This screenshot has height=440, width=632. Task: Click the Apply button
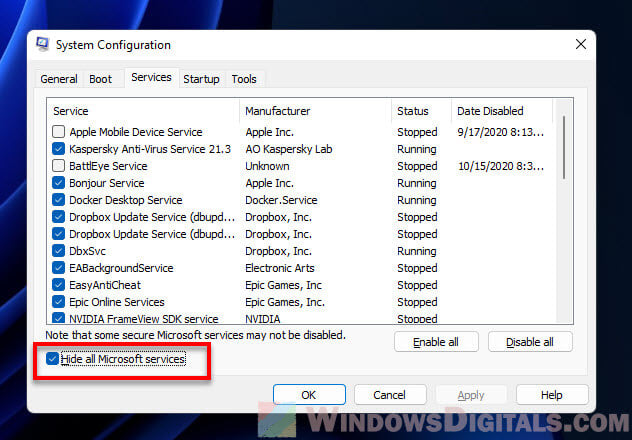[471, 395]
